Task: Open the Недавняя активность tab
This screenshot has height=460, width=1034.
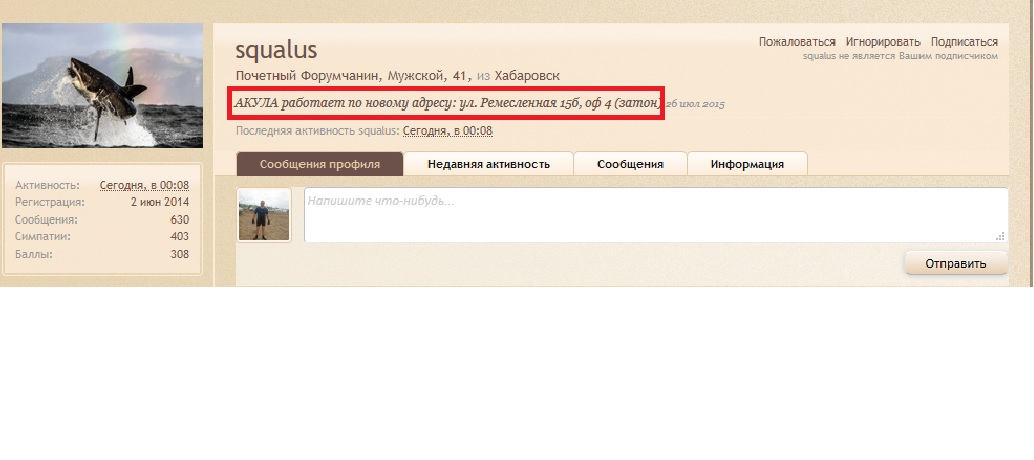Action: (488, 164)
